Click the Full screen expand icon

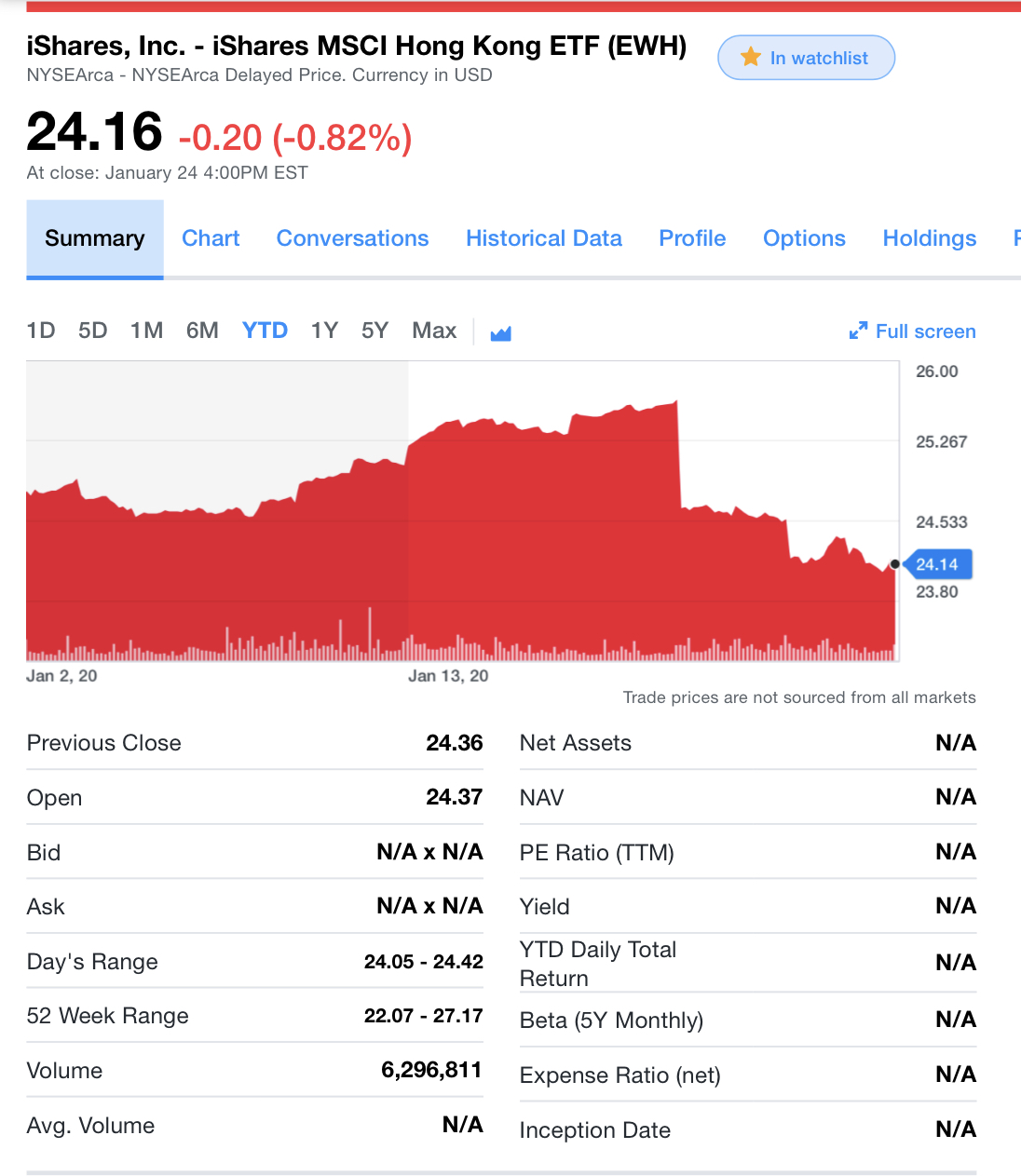point(858,331)
